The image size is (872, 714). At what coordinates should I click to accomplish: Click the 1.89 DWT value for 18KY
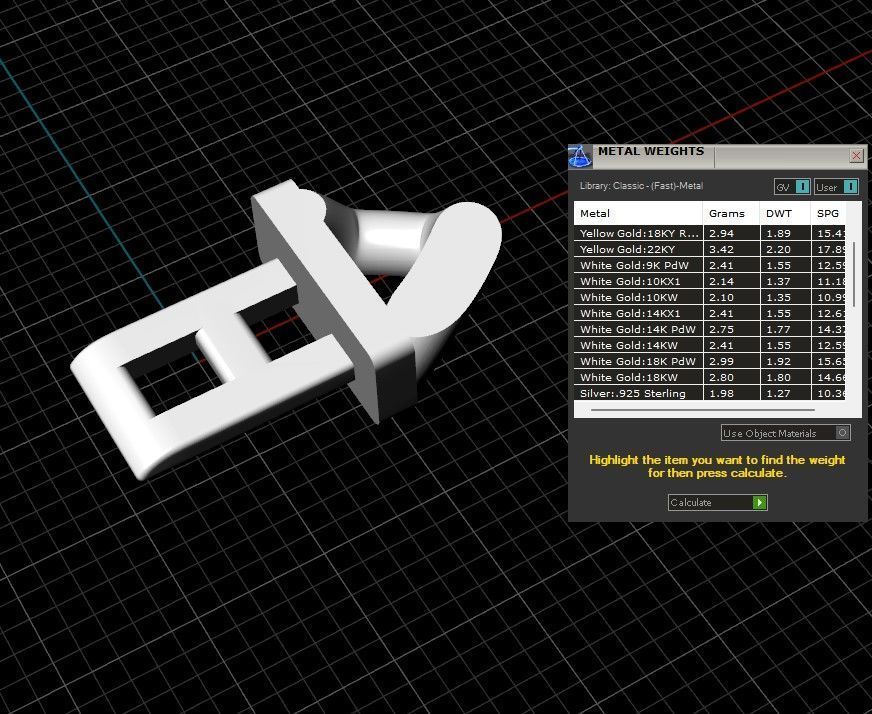[778, 233]
